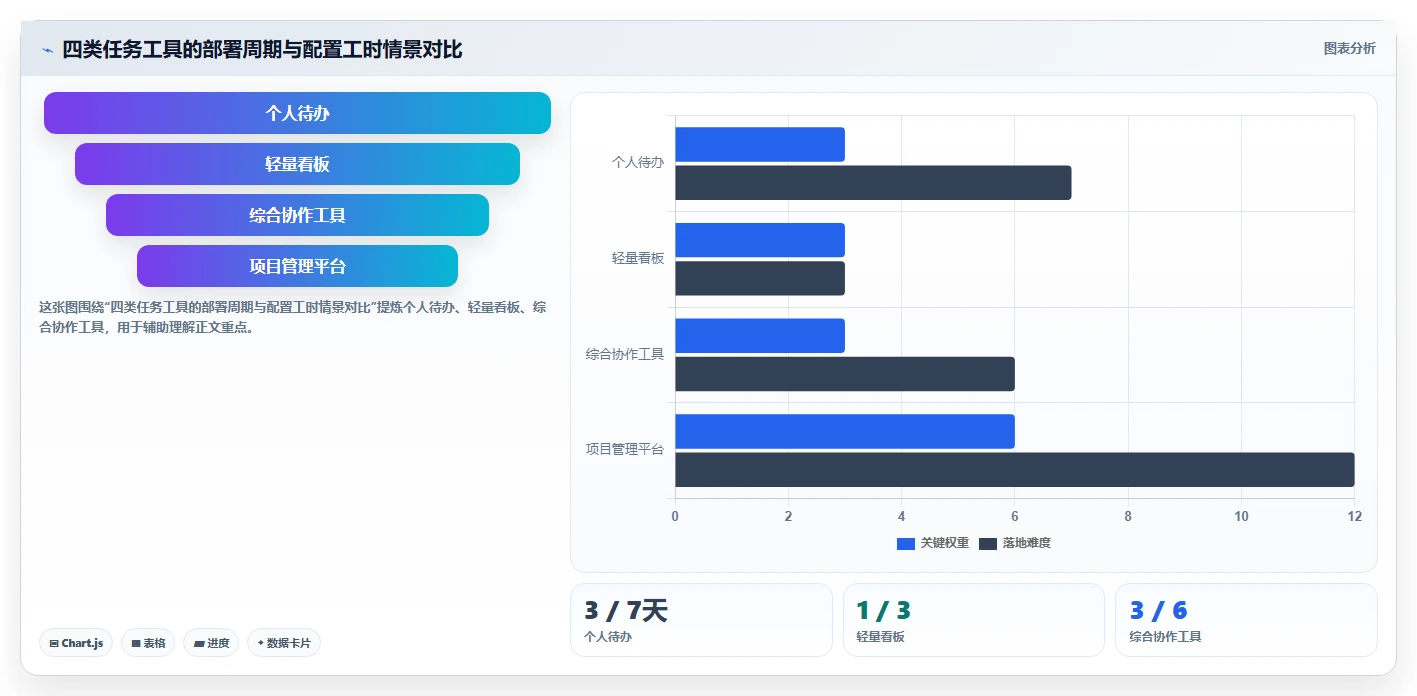Click the 表格 tag chip
Viewport: 1417px width, 696px height.
[x=148, y=643]
